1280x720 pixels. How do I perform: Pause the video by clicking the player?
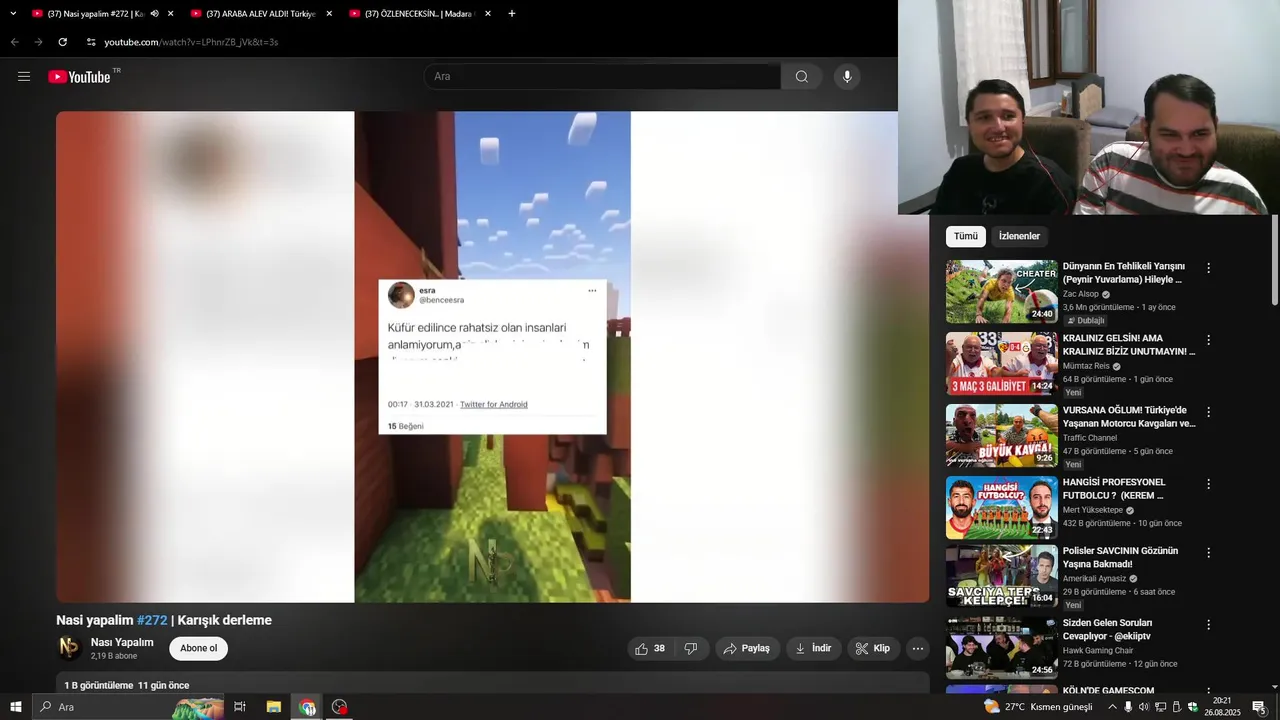pyautogui.click(x=492, y=357)
